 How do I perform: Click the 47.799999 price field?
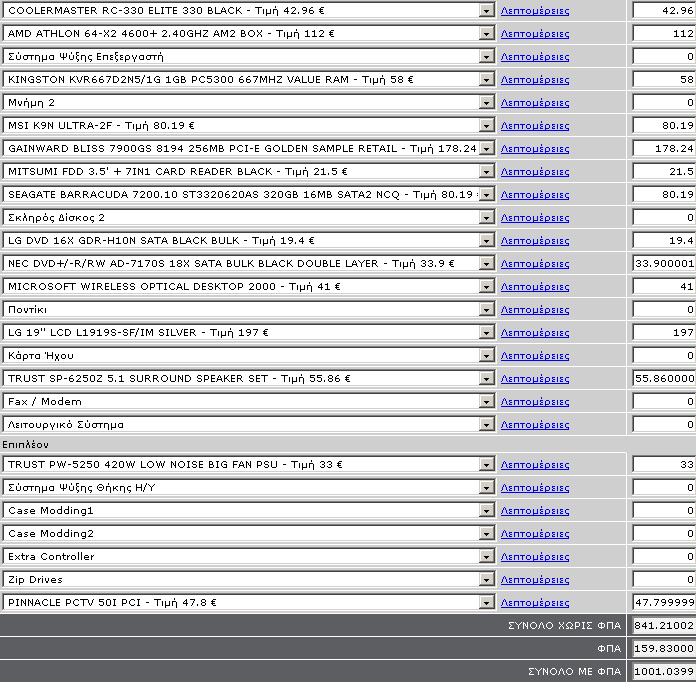click(664, 603)
